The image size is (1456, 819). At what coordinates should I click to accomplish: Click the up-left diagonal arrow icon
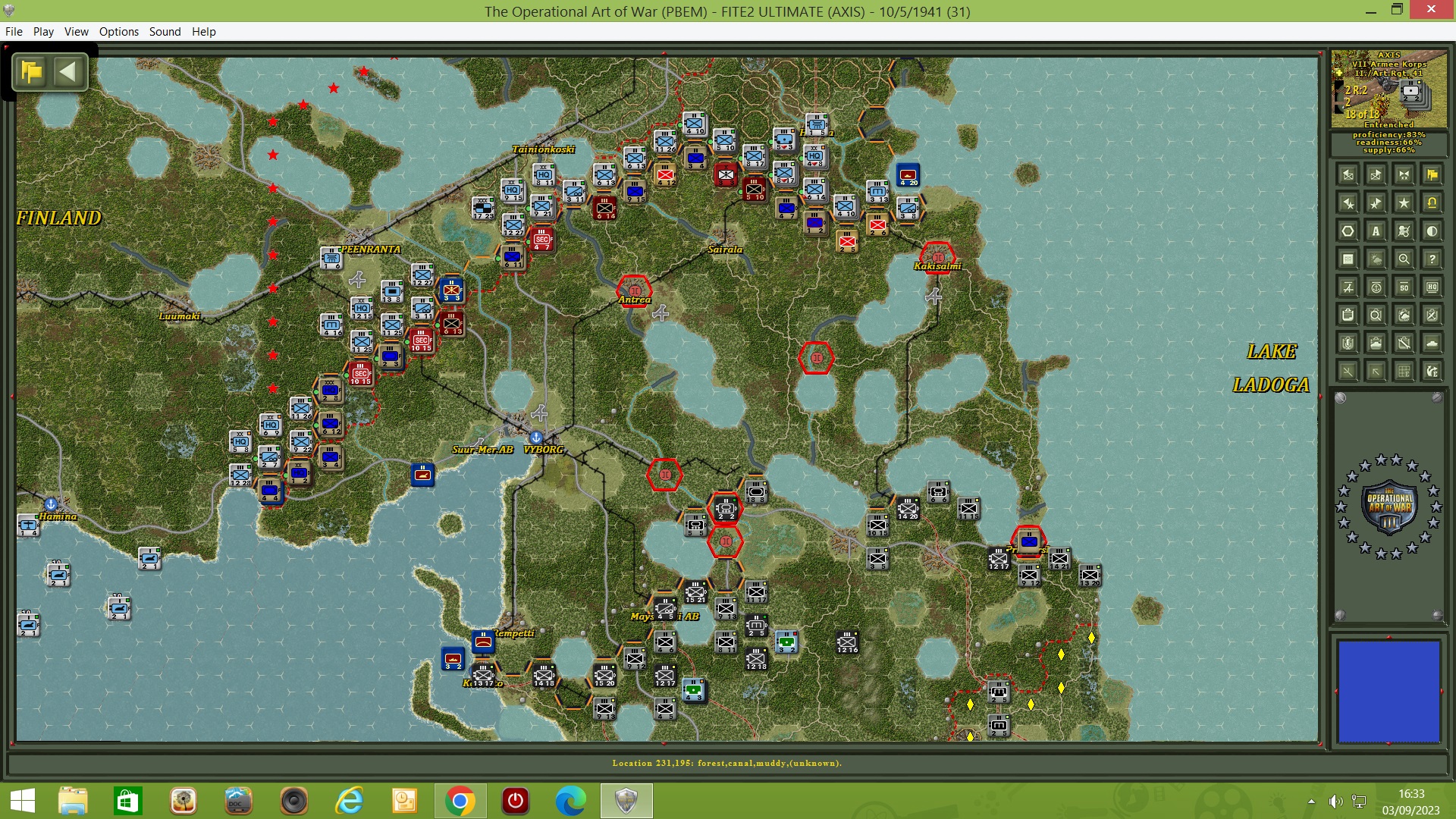[x=1376, y=372]
